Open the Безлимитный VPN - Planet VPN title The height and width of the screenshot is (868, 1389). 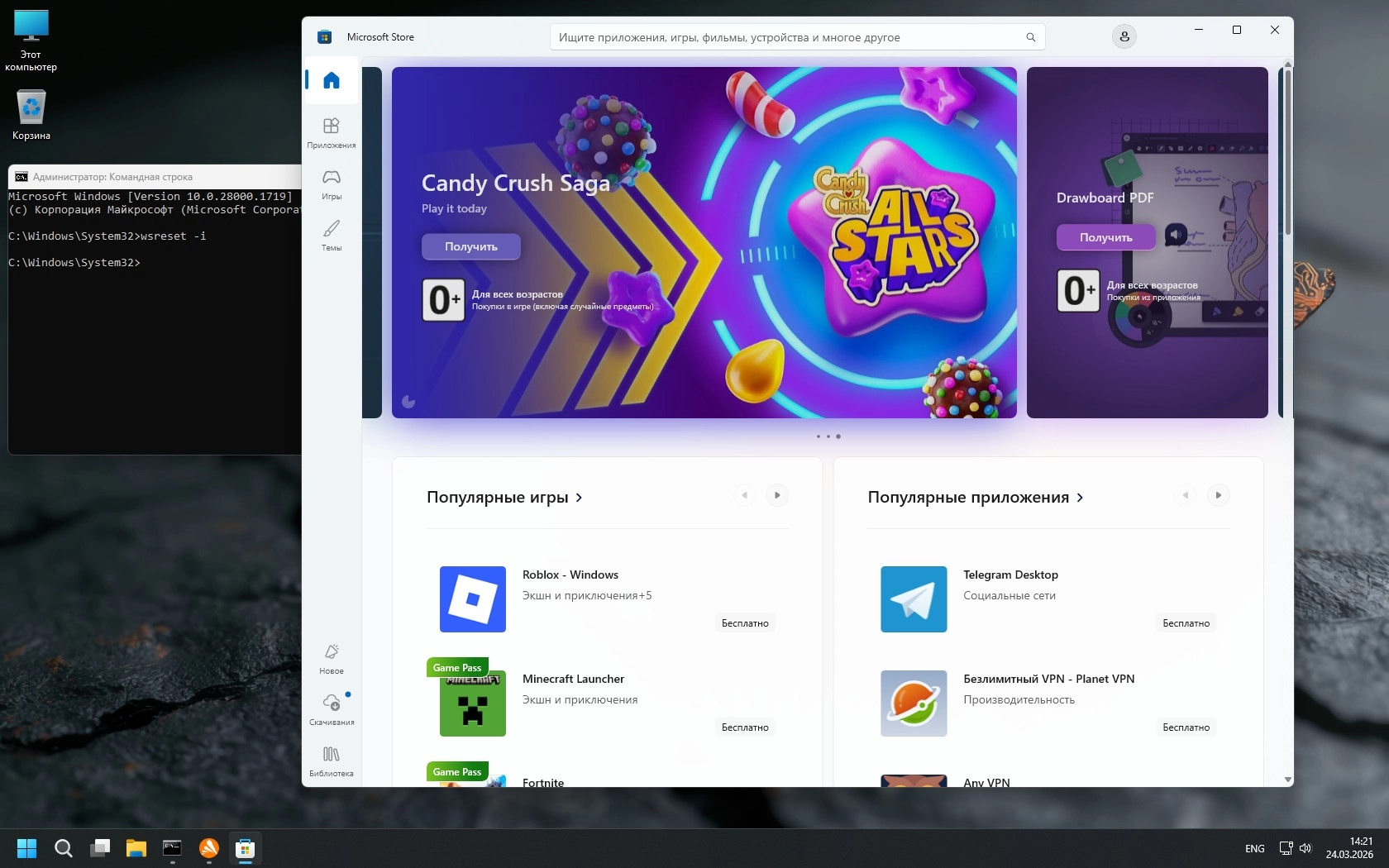coord(1048,679)
